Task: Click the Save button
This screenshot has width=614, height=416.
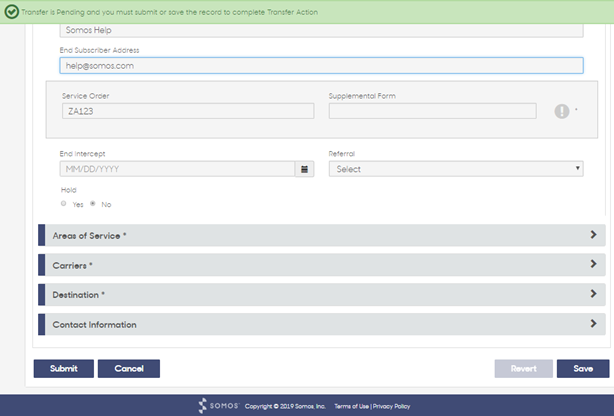Action: (583, 369)
